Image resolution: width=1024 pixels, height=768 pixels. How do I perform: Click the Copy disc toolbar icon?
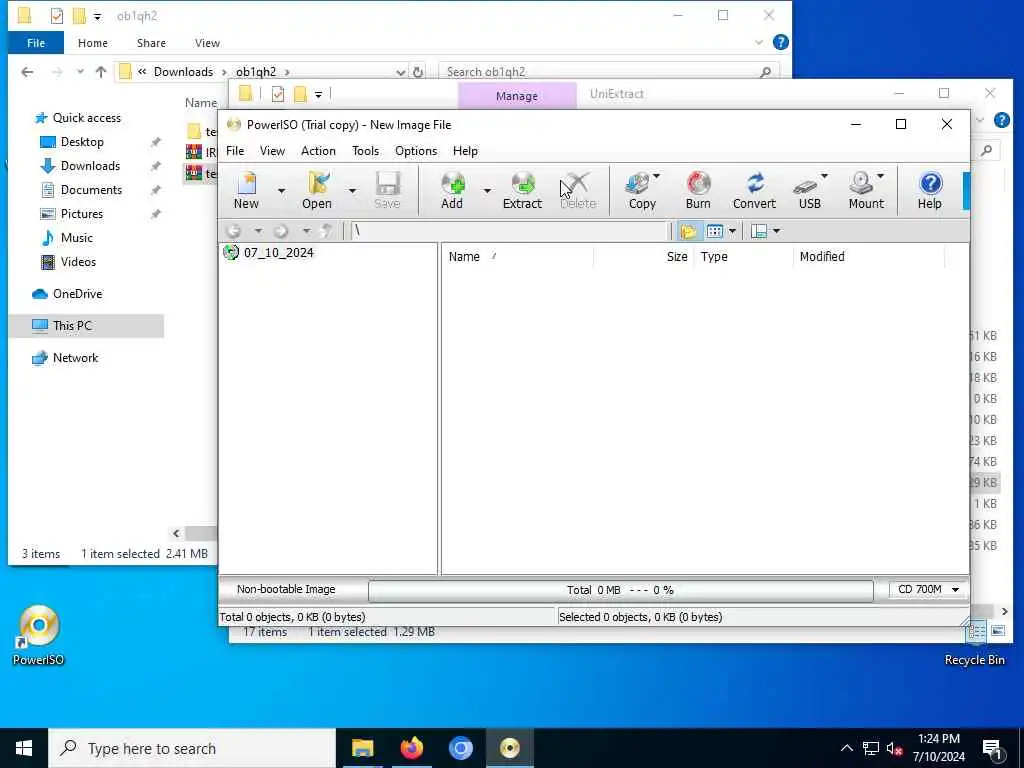point(641,190)
